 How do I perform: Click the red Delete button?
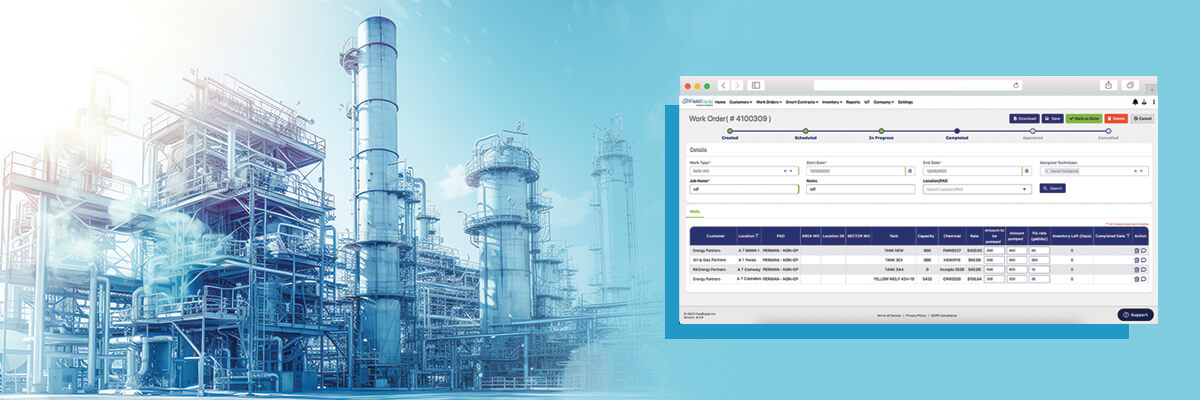point(1116,118)
